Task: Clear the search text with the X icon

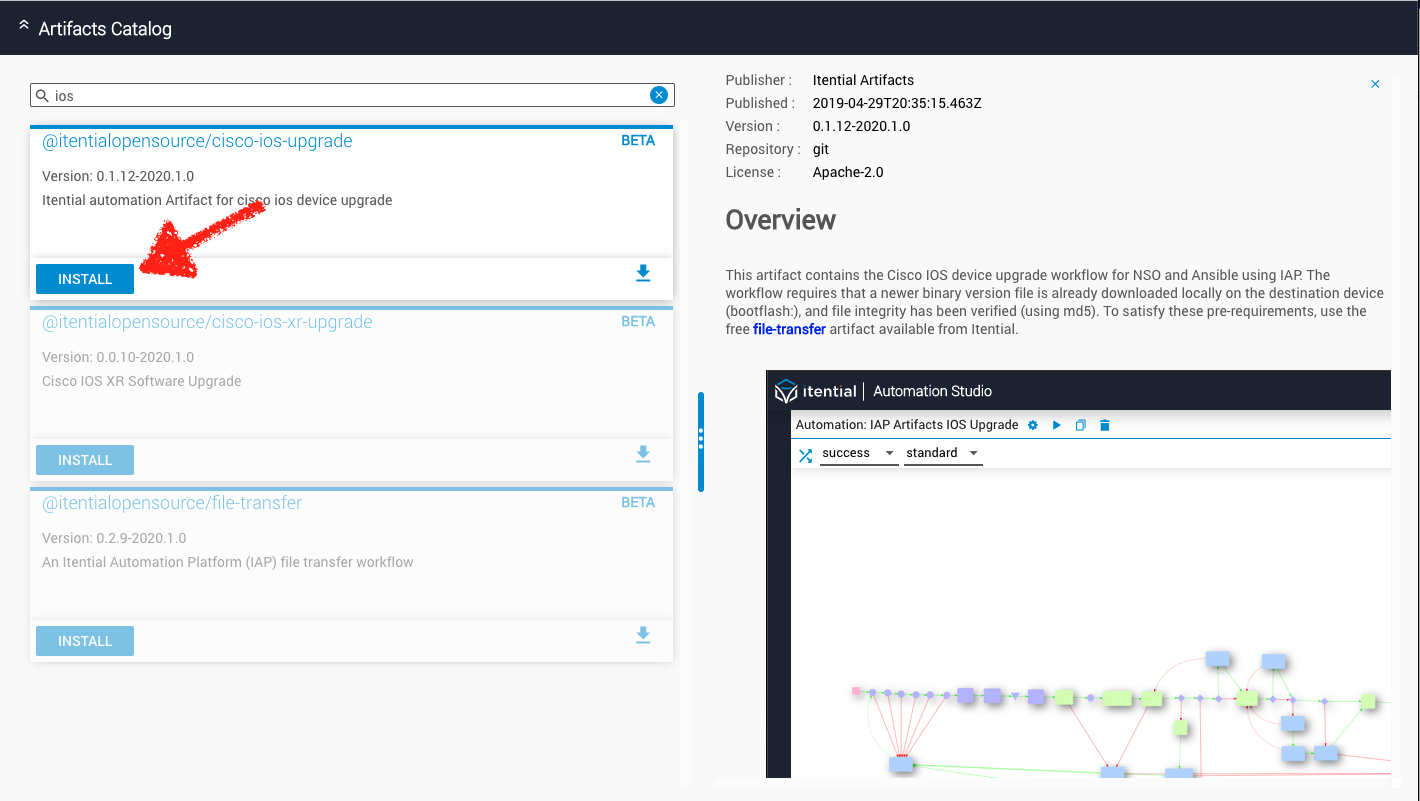Action: pyautogui.click(x=658, y=95)
